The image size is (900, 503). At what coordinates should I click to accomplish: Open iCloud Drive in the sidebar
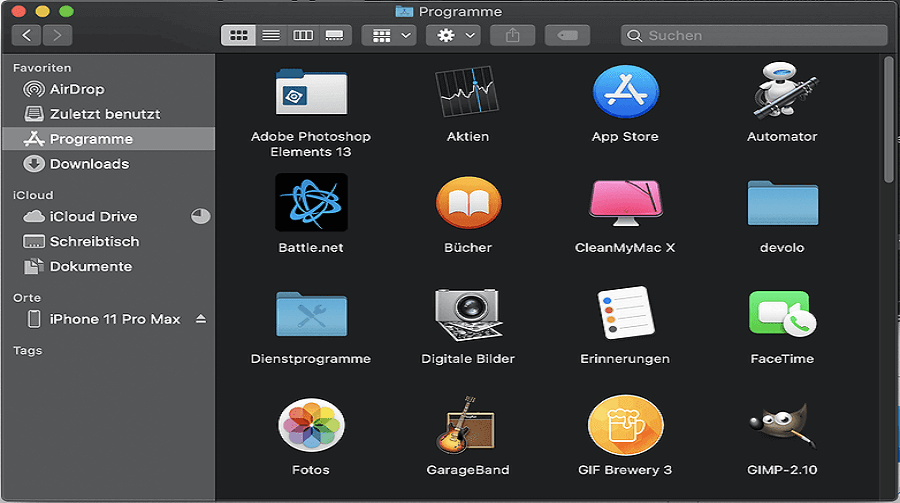108,216
